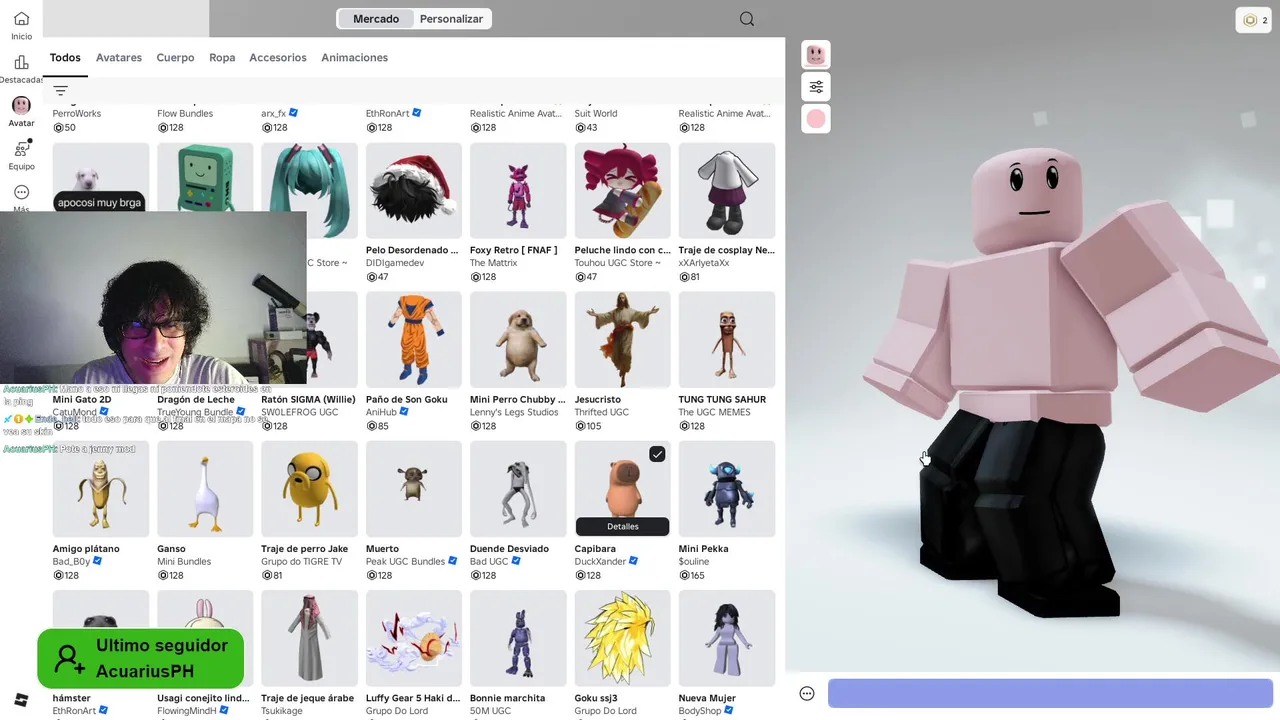Screen dimensions: 1280x720
Task: Click the DuckXander creator link
Action: (602, 562)
